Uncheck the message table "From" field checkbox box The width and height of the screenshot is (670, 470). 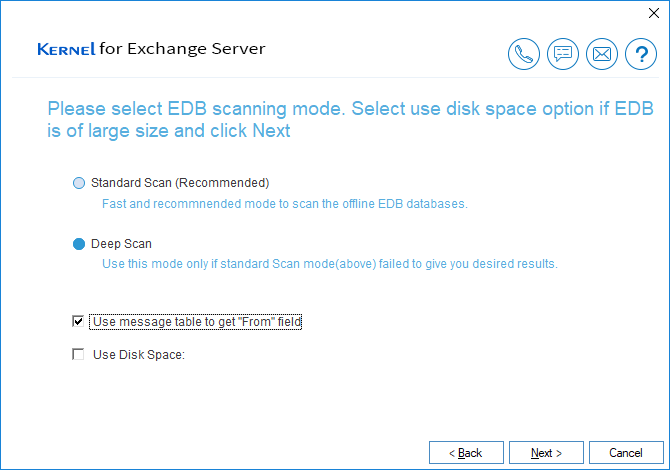[x=78, y=321]
